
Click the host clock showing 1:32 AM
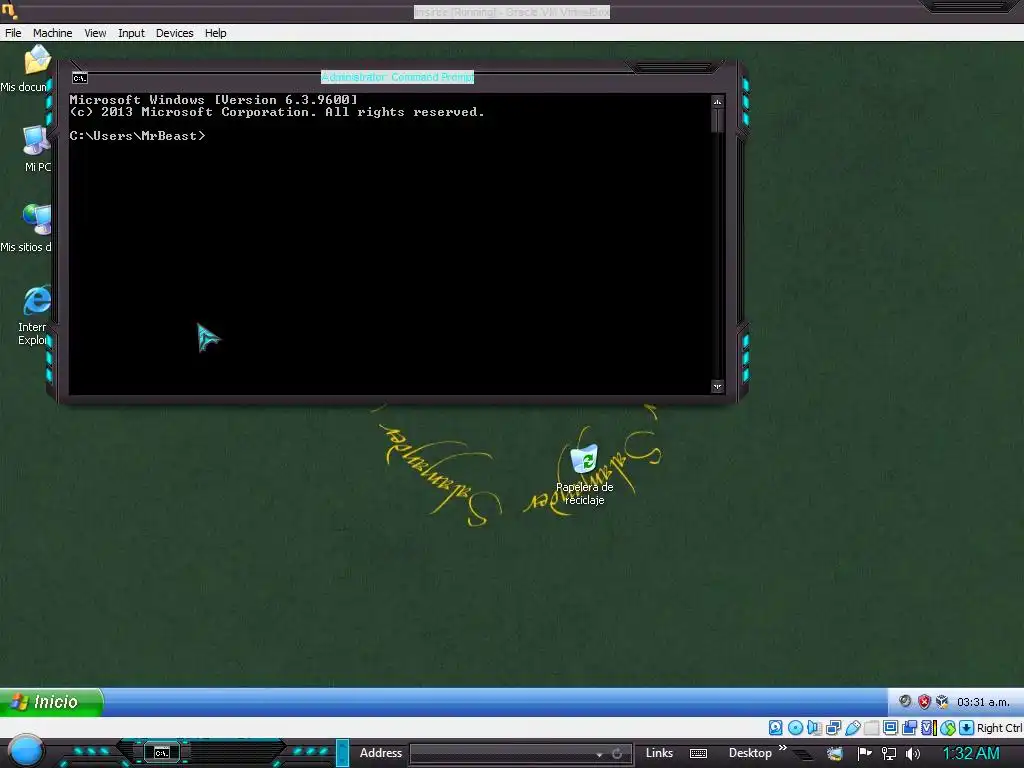point(971,753)
